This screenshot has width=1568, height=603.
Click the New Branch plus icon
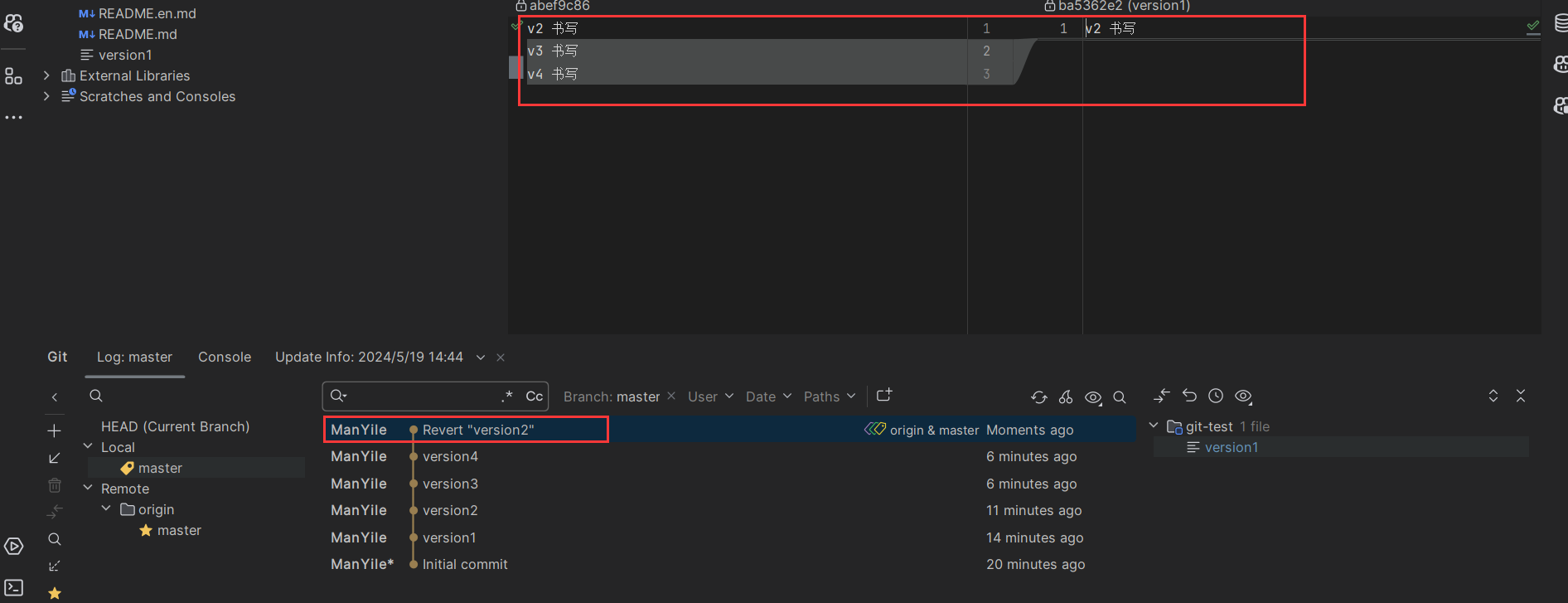pos(55,431)
